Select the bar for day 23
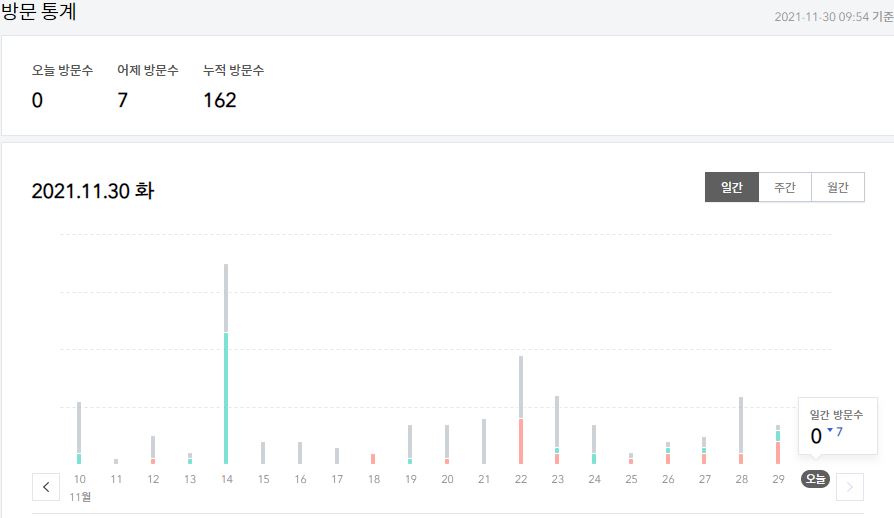The width and height of the screenshot is (894, 518). pos(557,430)
